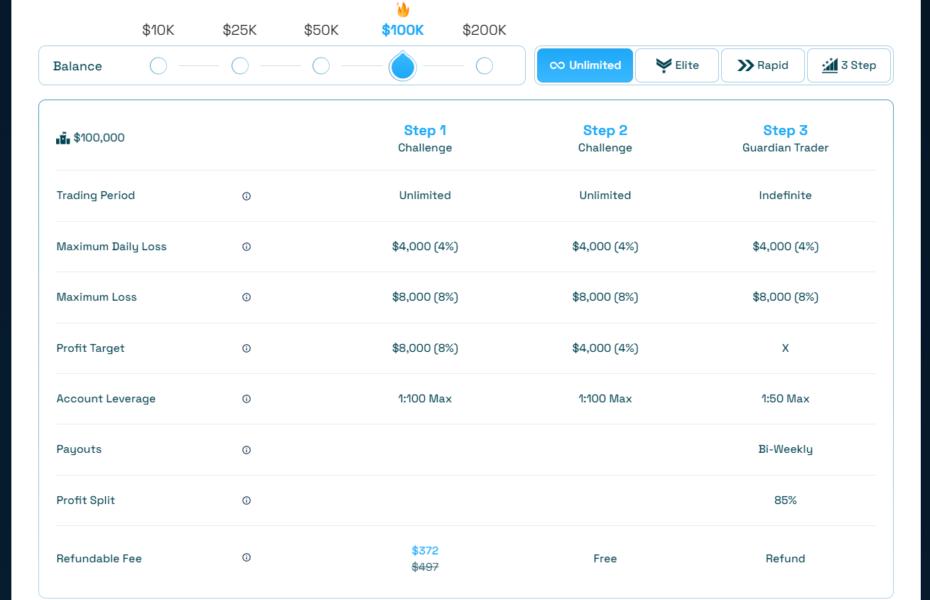Click the Balance label
The image size is (930, 600).
pyautogui.click(x=77, y=66)
